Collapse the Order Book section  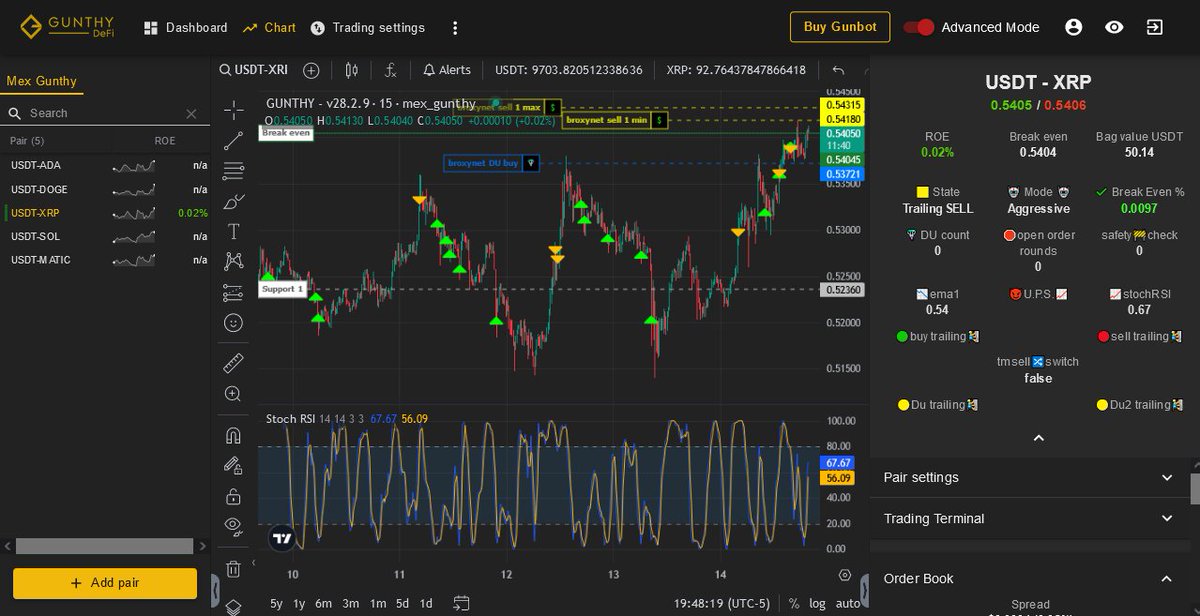click(x=1030, y=578)
